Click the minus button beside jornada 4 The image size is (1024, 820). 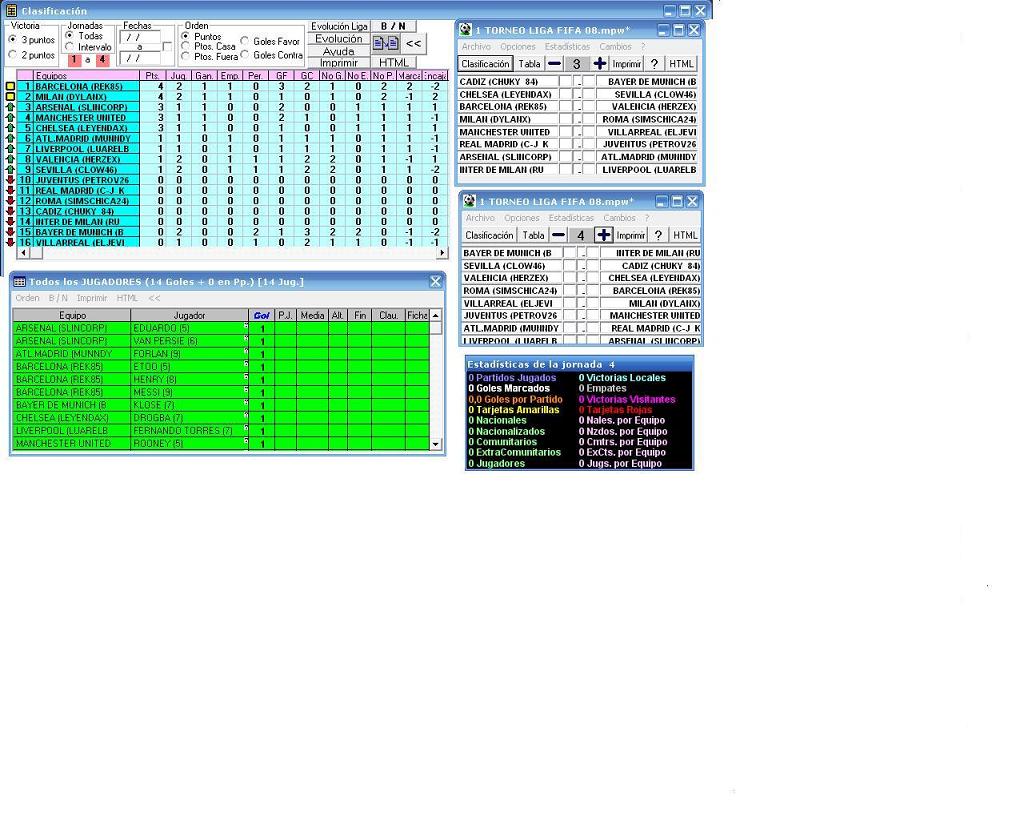558,235
